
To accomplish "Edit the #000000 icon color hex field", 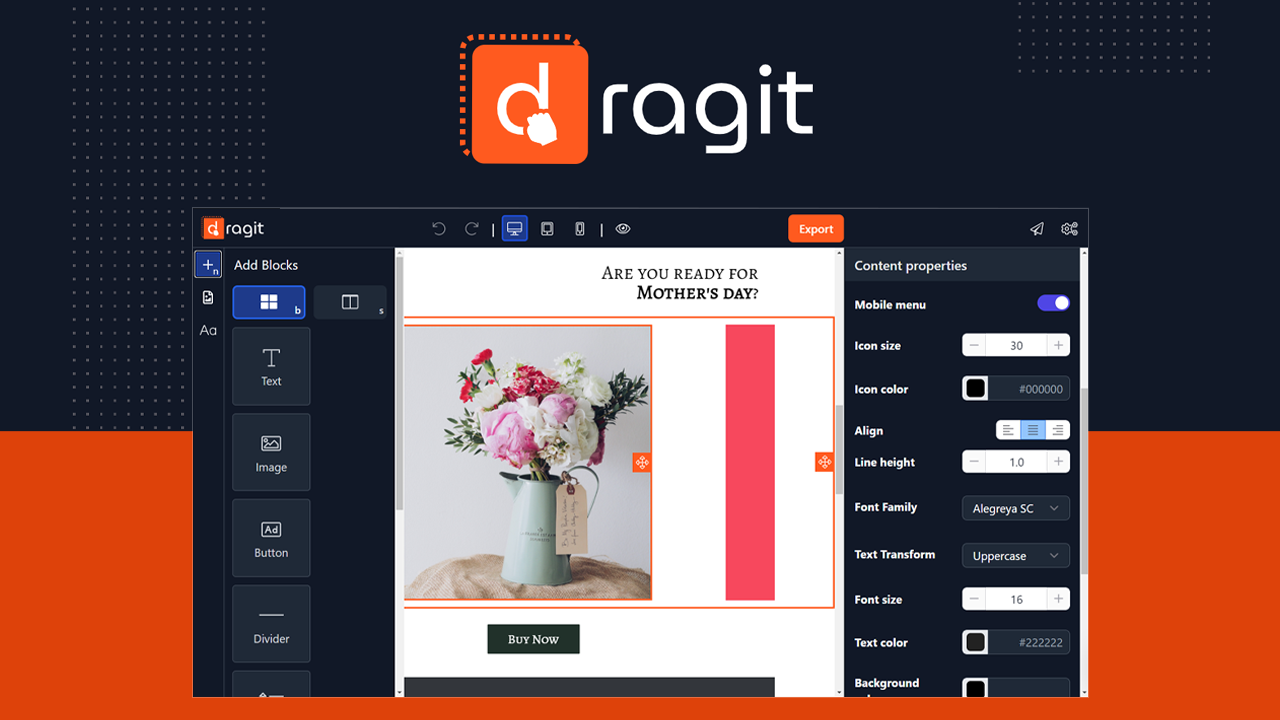I will [x=1029, y=389].
